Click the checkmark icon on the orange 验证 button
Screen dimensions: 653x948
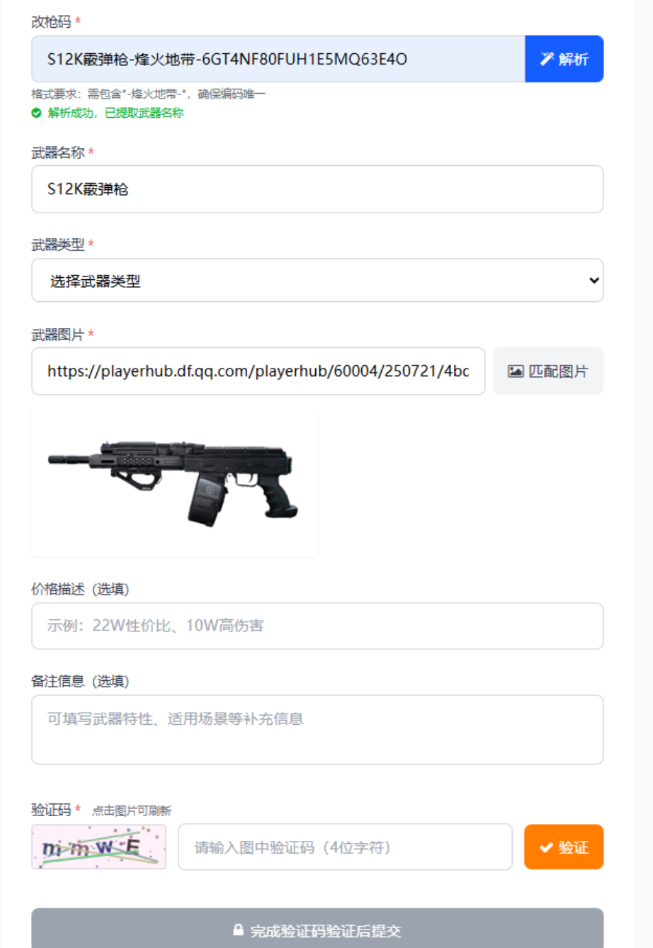tap(546, 848)
